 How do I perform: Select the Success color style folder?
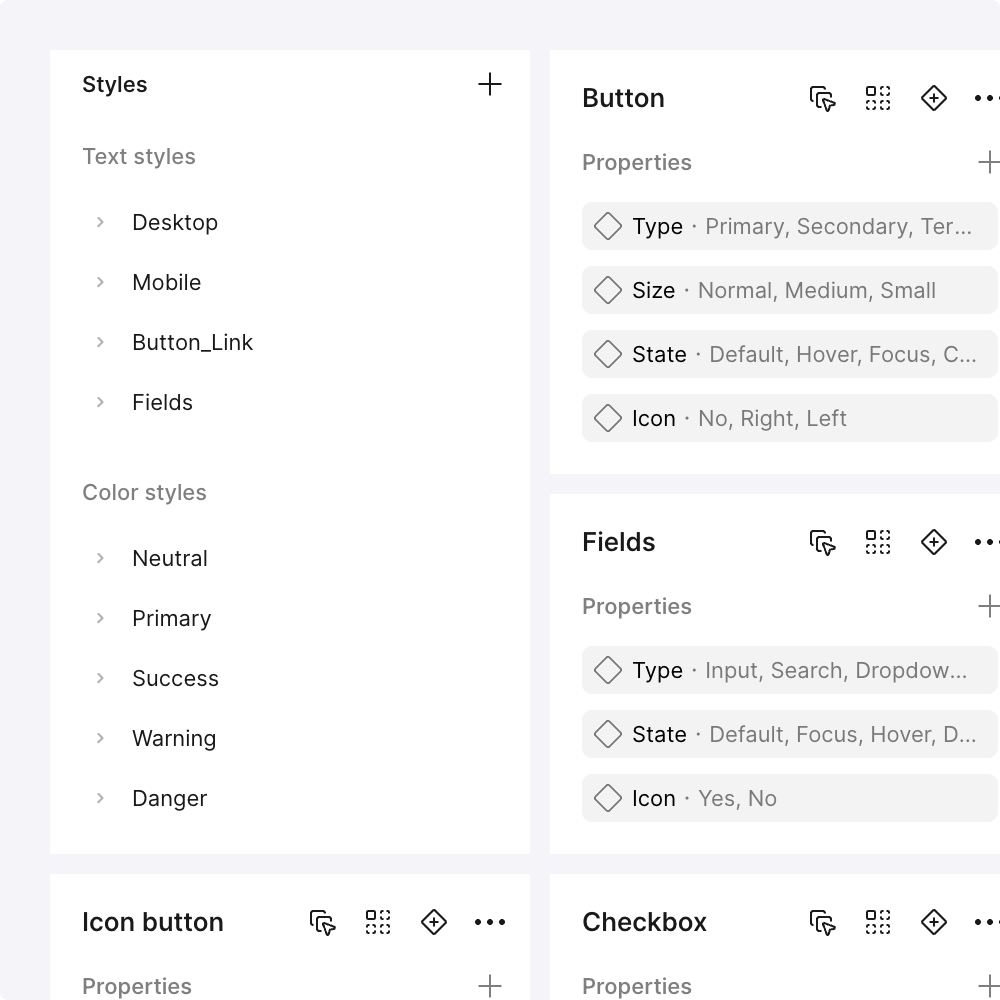point(175,679)
